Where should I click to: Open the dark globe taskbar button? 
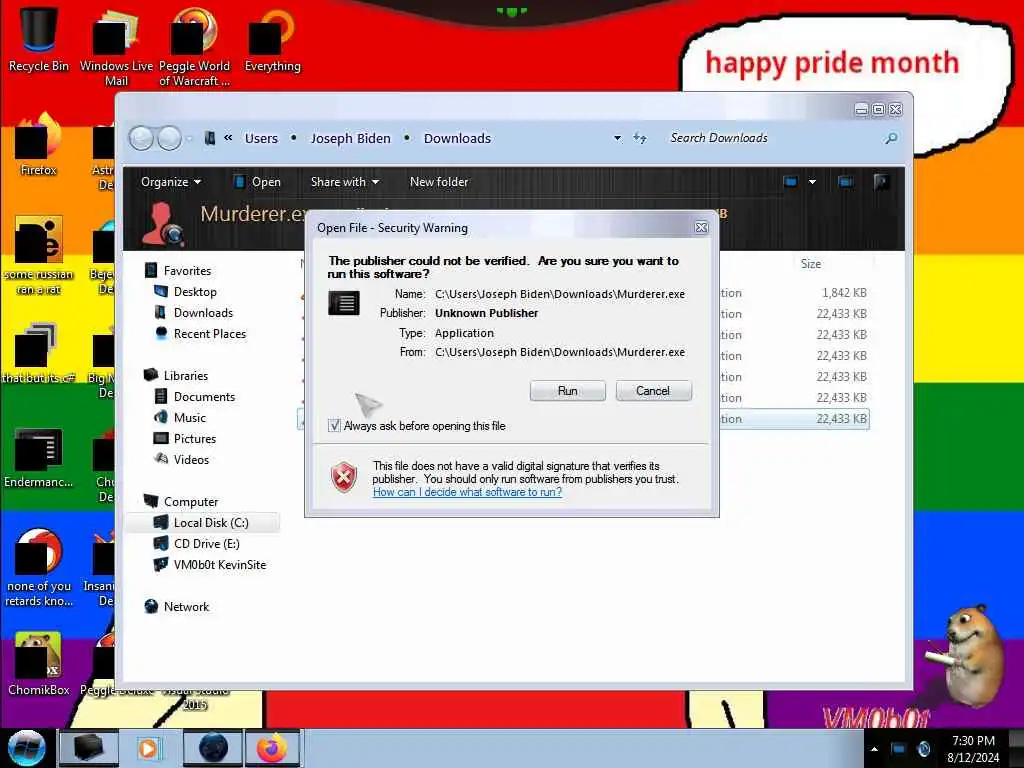213,748
